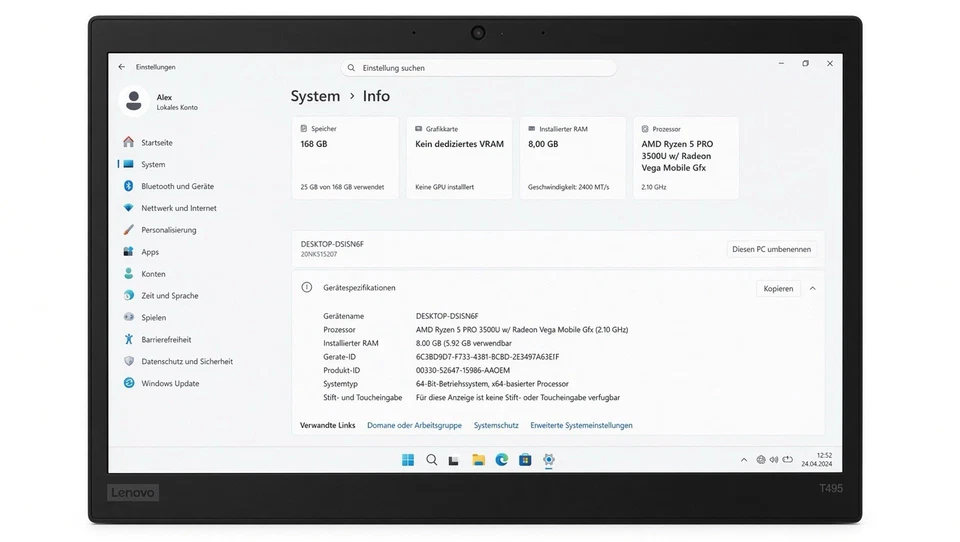Open Microsoft Store from taskbar
The width and height of the screenshot is (960, 542).
pyautogui.click(x=525, y=460)
